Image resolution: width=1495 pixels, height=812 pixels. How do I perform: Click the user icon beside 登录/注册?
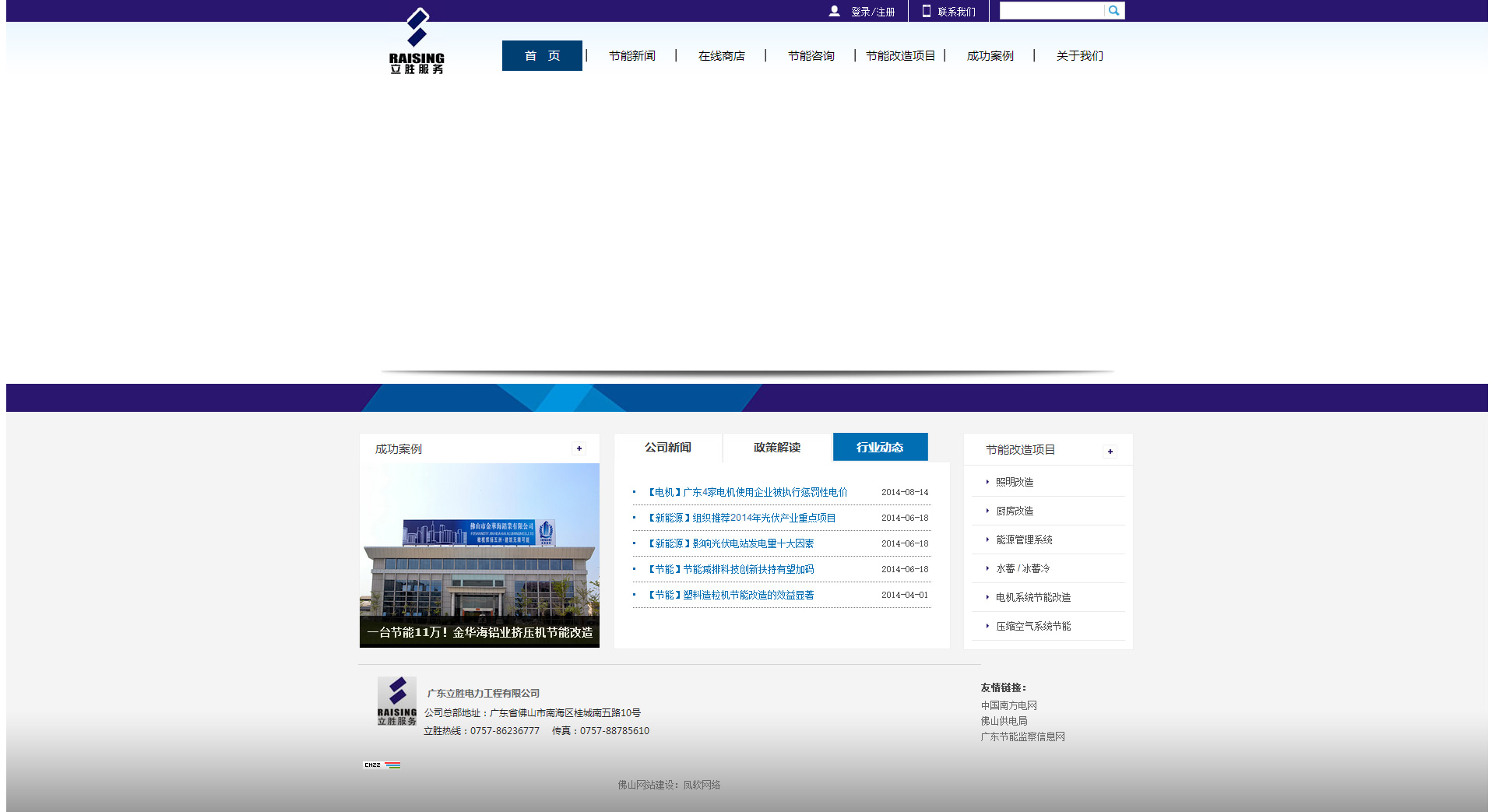click(x=835, y=11)
